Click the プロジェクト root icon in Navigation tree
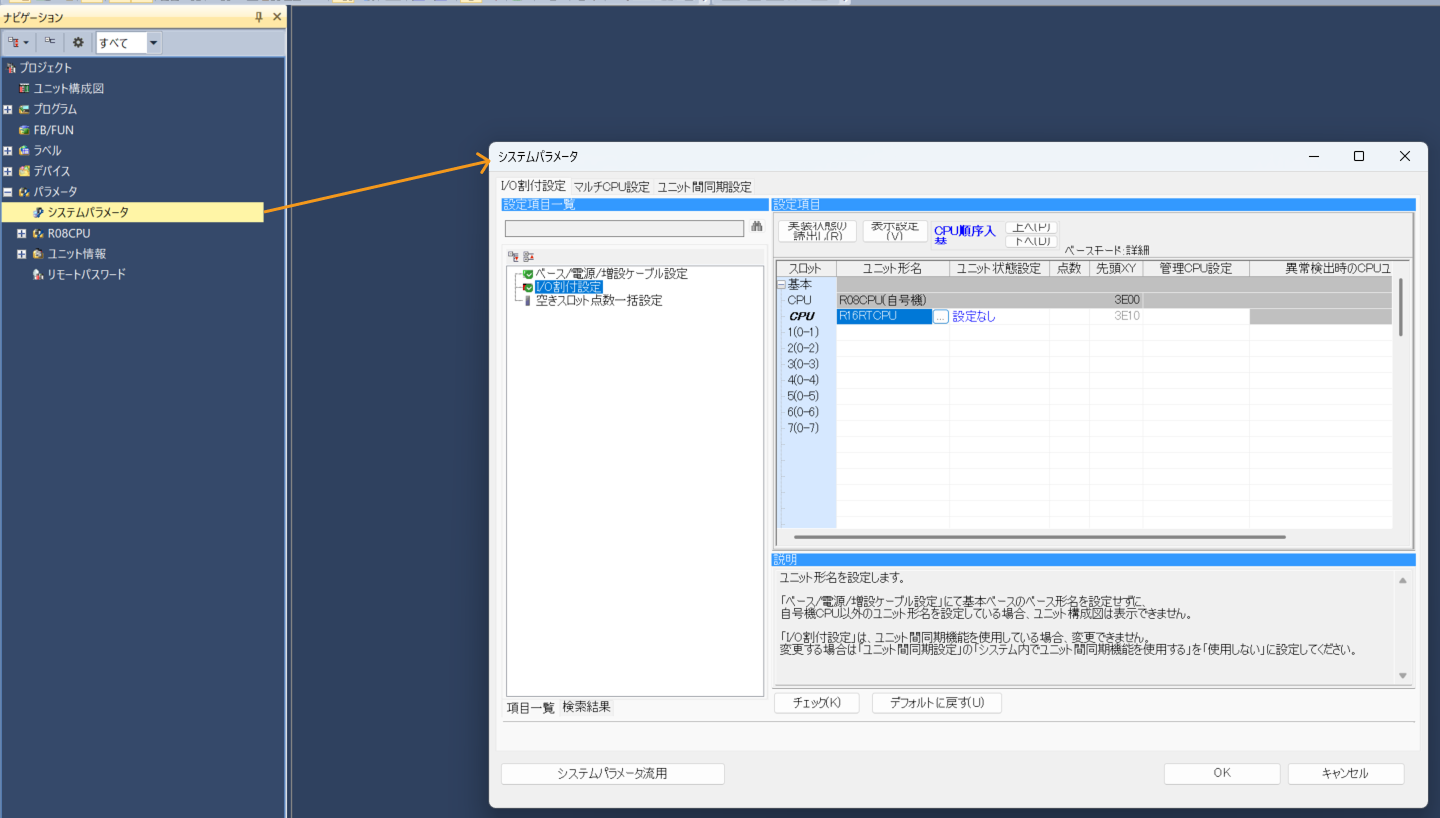Screen dimensions: 1440x818 [11, 68]
